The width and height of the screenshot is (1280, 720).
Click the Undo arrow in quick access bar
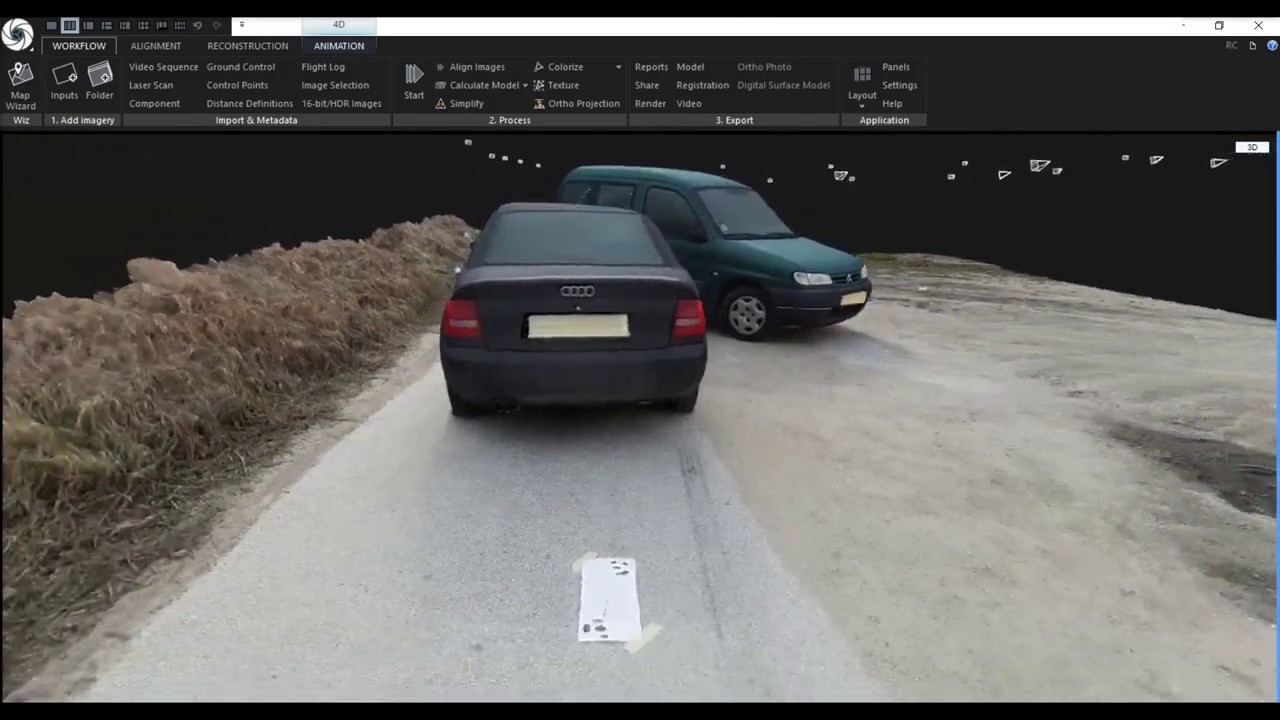(x=197, y=25)
